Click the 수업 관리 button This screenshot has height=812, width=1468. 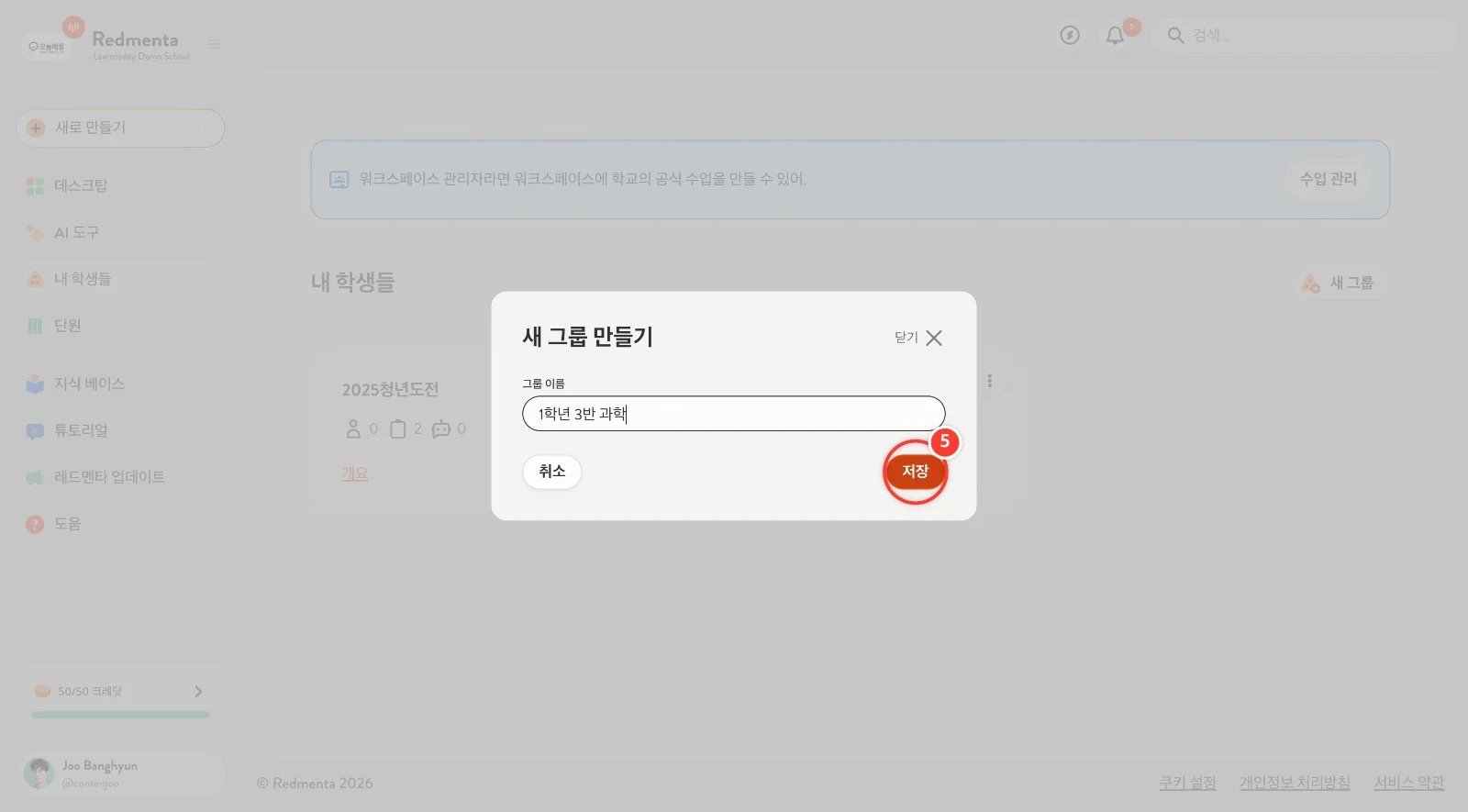point(1328,179)
